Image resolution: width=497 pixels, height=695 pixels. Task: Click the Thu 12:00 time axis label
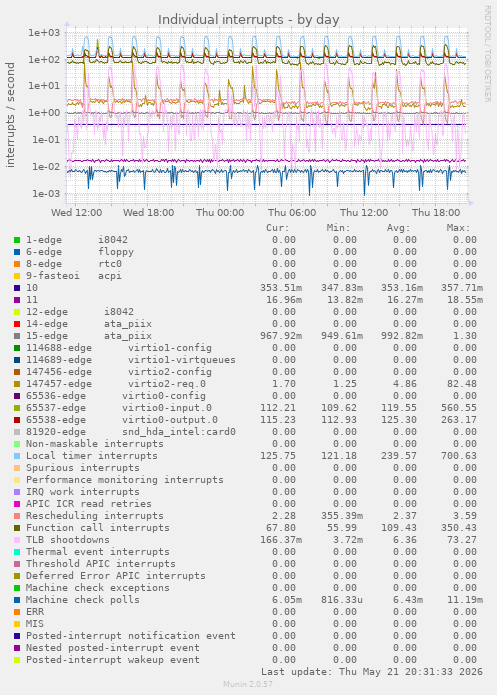(x=364, y=213)
